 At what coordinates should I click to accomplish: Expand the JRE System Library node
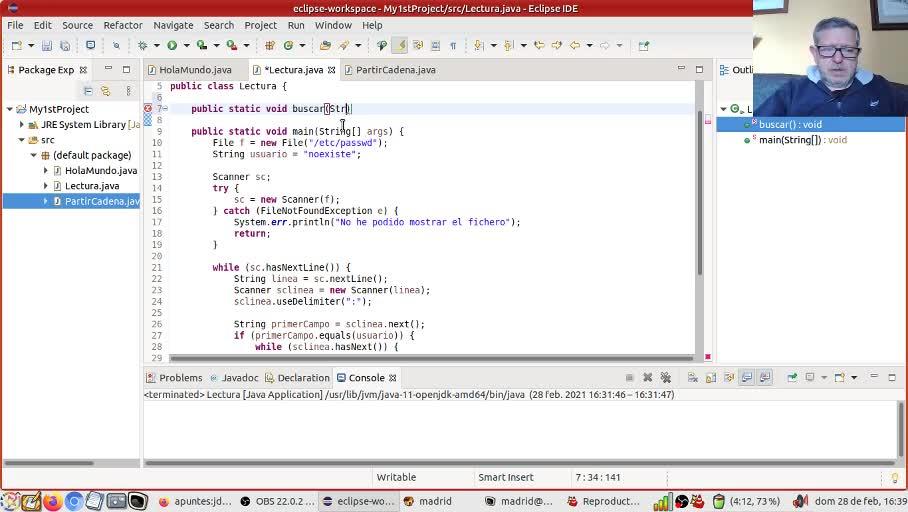[x=21, y=125]
